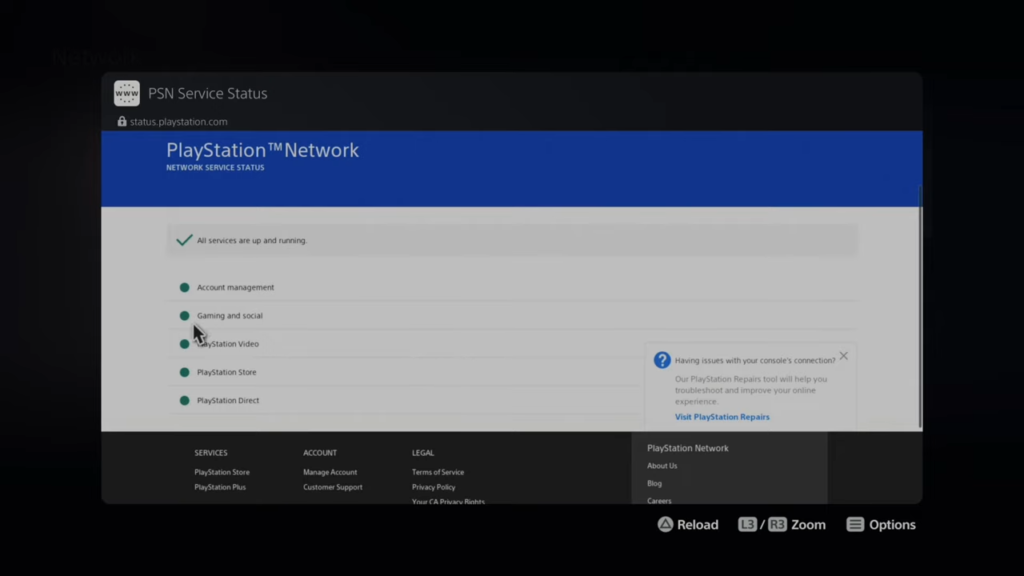Open Customer Support footer link
The width and height of the screenshot is (1024, 576).
click(332, 487)
